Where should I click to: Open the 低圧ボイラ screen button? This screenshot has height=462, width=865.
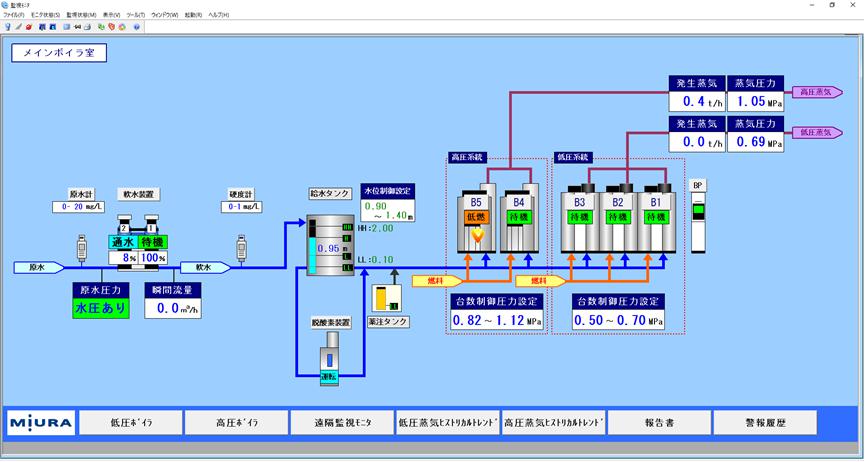(131, 423)
